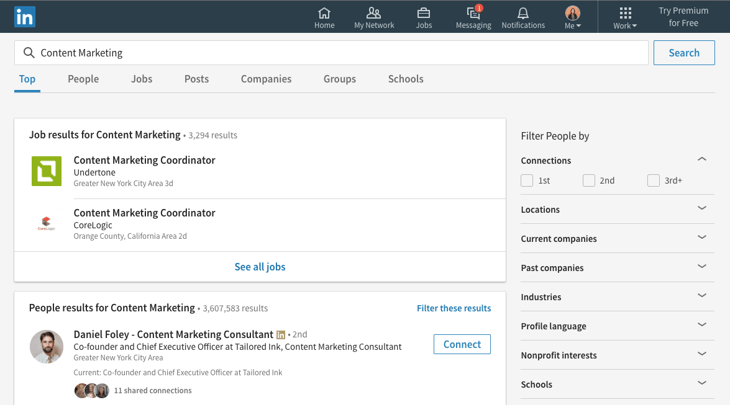
Task: Open the See all jobs link
Action: coord(260,267)
